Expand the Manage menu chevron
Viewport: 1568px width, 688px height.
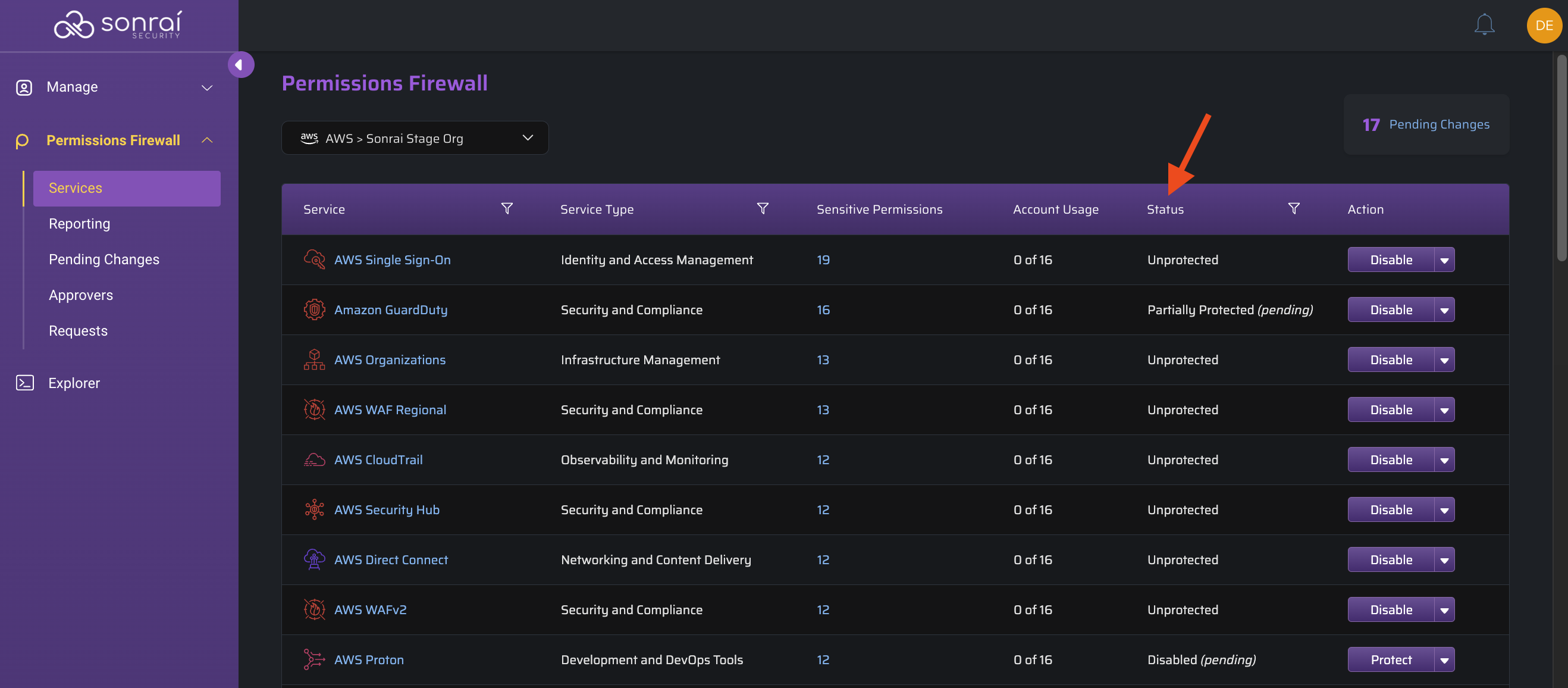pos(207,87)
